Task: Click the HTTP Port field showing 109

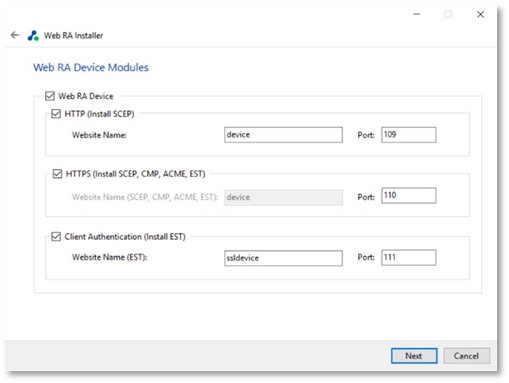Action: click(x=409, y=135)
